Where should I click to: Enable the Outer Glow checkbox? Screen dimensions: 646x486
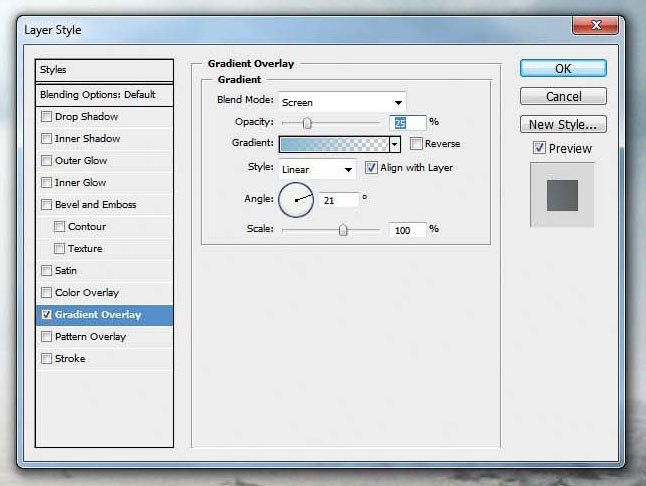(x=47, y=160)
